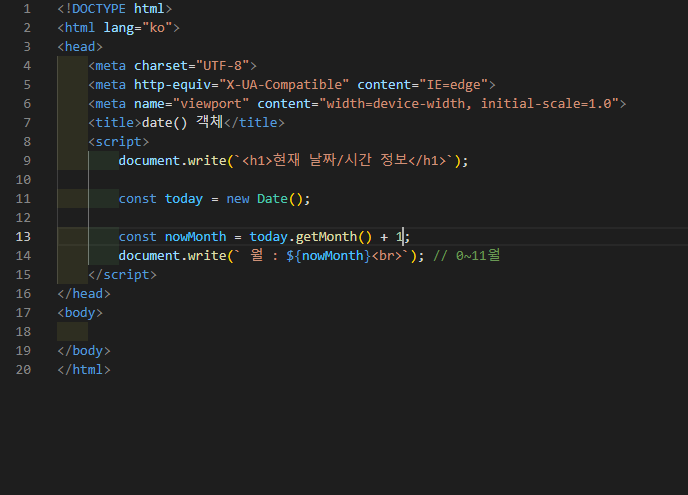
Task: Click the lang attribute on the html tag
Action: click(119, 28)
